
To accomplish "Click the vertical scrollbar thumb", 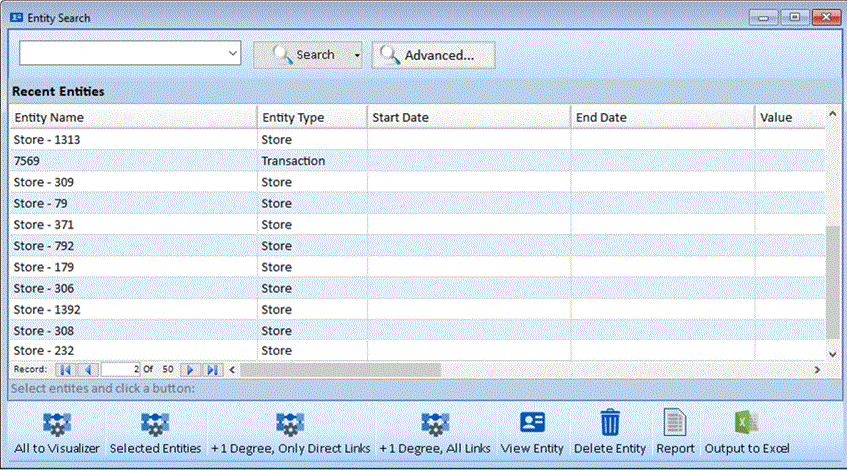I will click(x=832, y=283).
